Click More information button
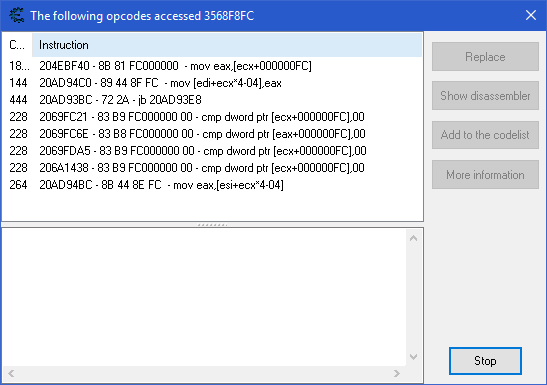The image size is (547, 385). 485,175
